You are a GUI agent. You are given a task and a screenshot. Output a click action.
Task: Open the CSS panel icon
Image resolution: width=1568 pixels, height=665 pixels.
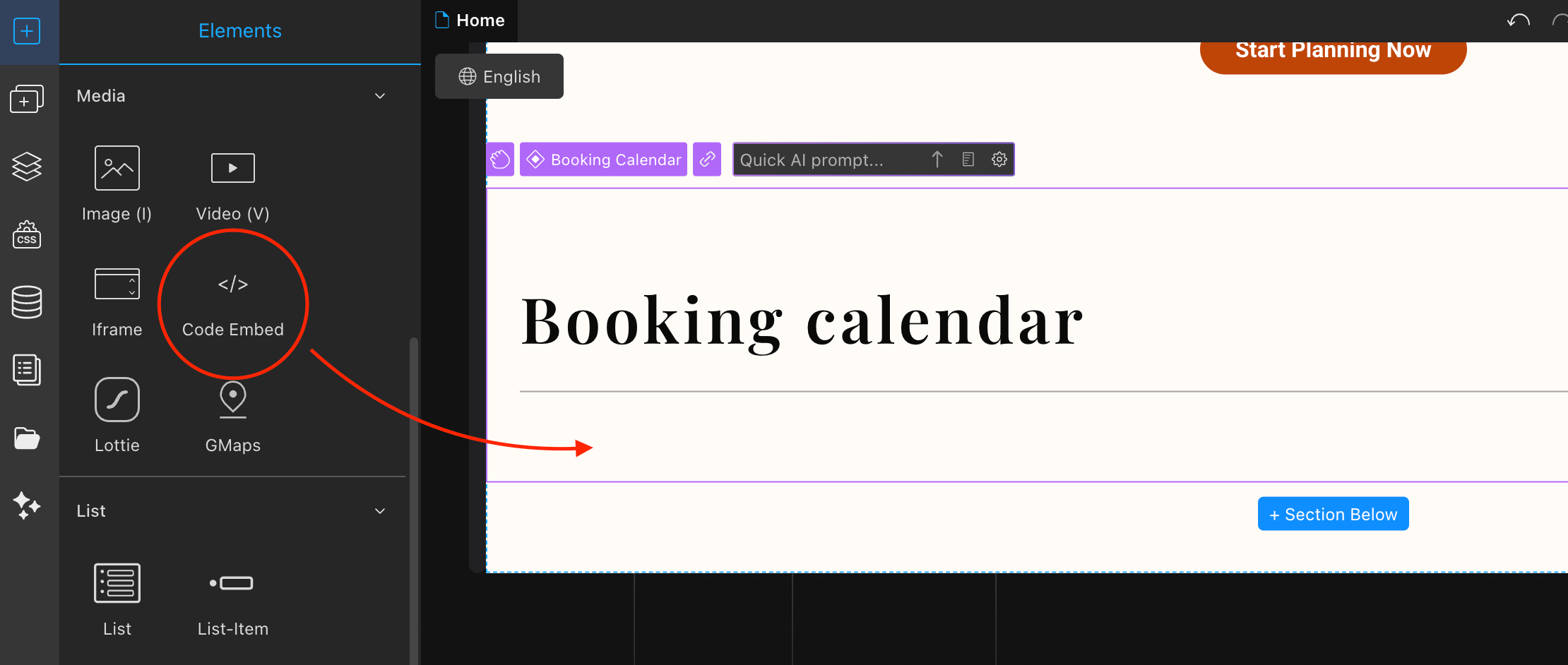[27, 234]
